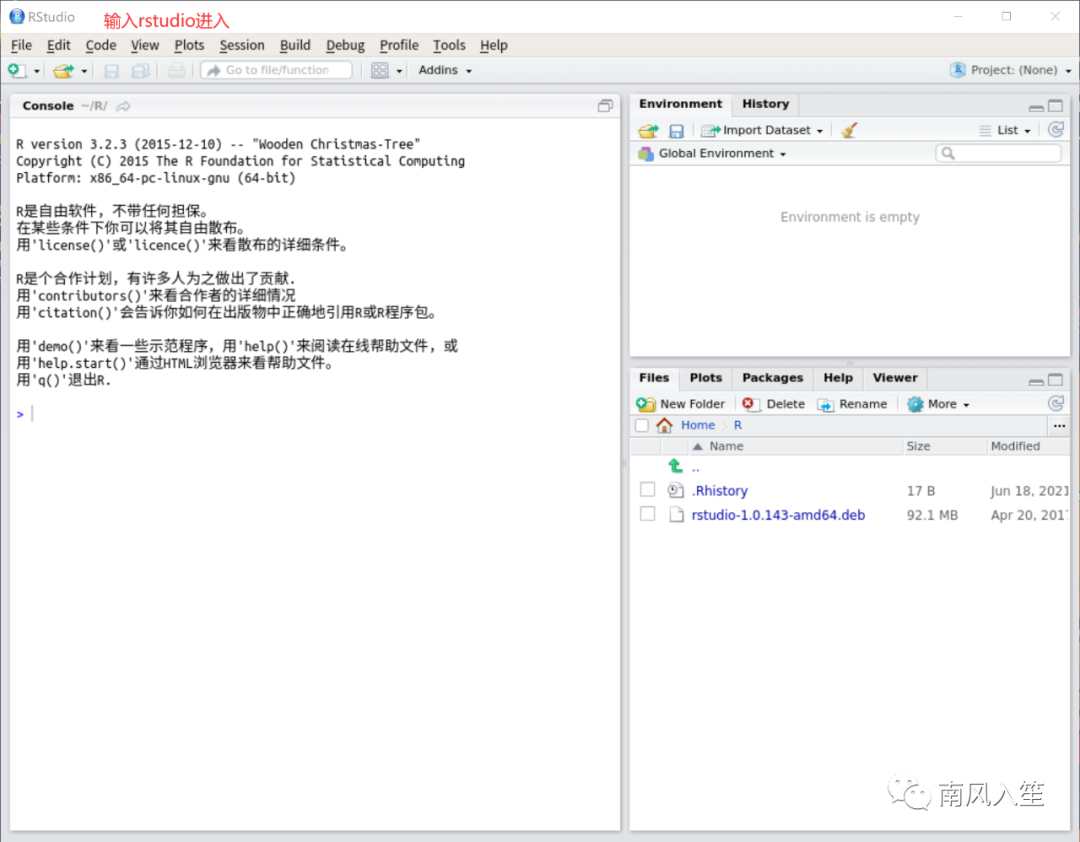This screenshot has width=1080, height=842.
Task: Click the Open File folder icon
Action: (x=63, y=70)
